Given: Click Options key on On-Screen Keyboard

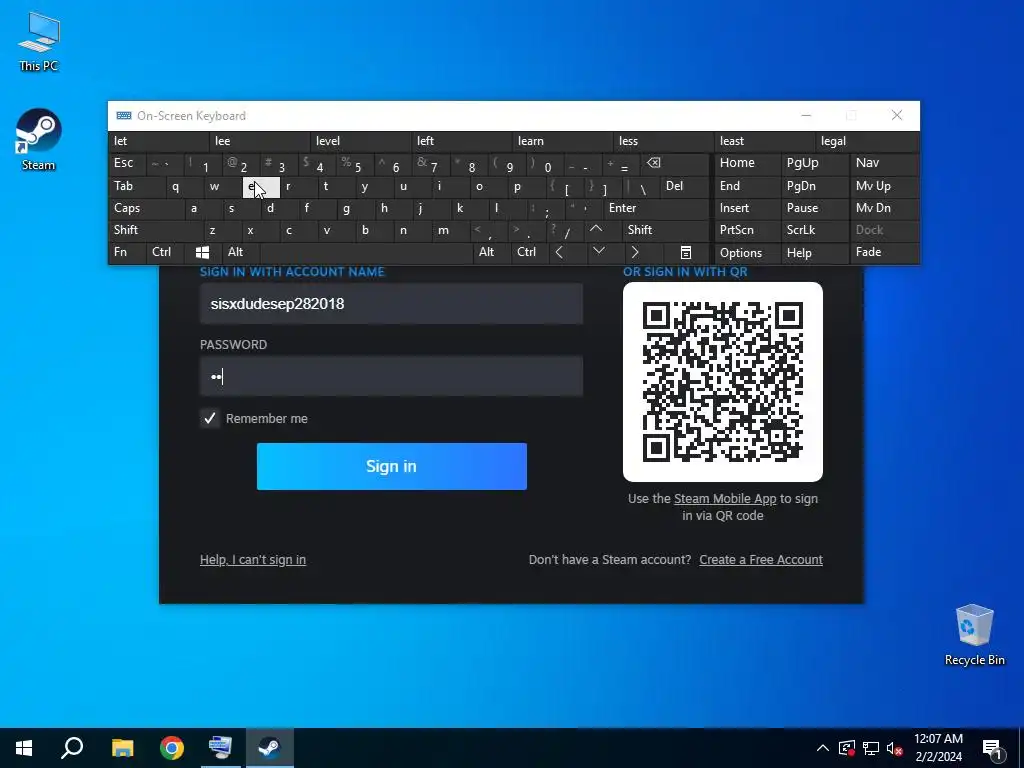Looking at the screenshot, I should tap(748, 253).
